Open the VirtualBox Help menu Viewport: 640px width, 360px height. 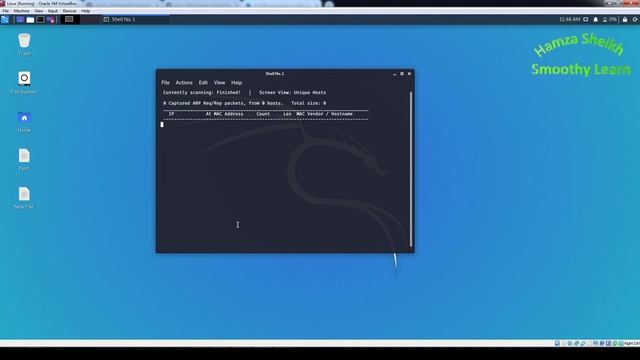pyautogui.click(x=85, y=11)
